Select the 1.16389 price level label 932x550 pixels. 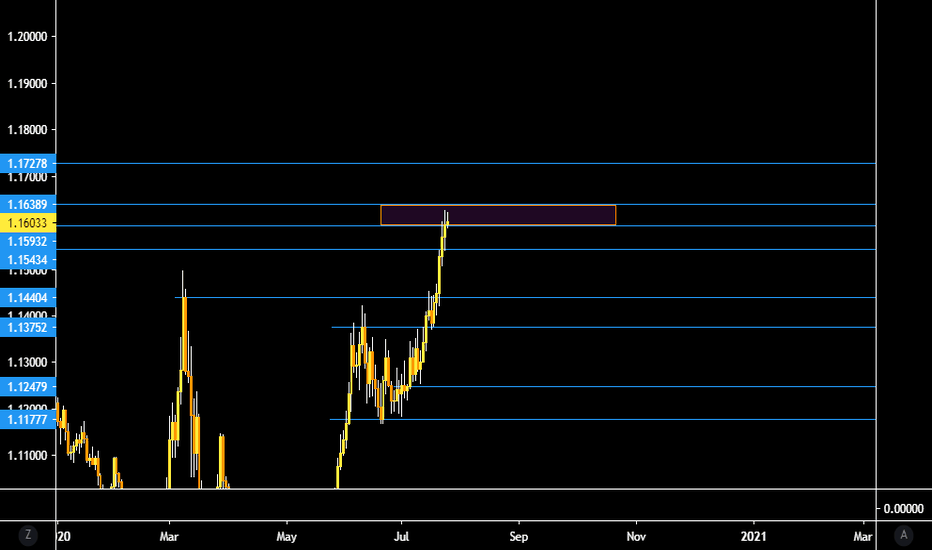pos(28,204)
